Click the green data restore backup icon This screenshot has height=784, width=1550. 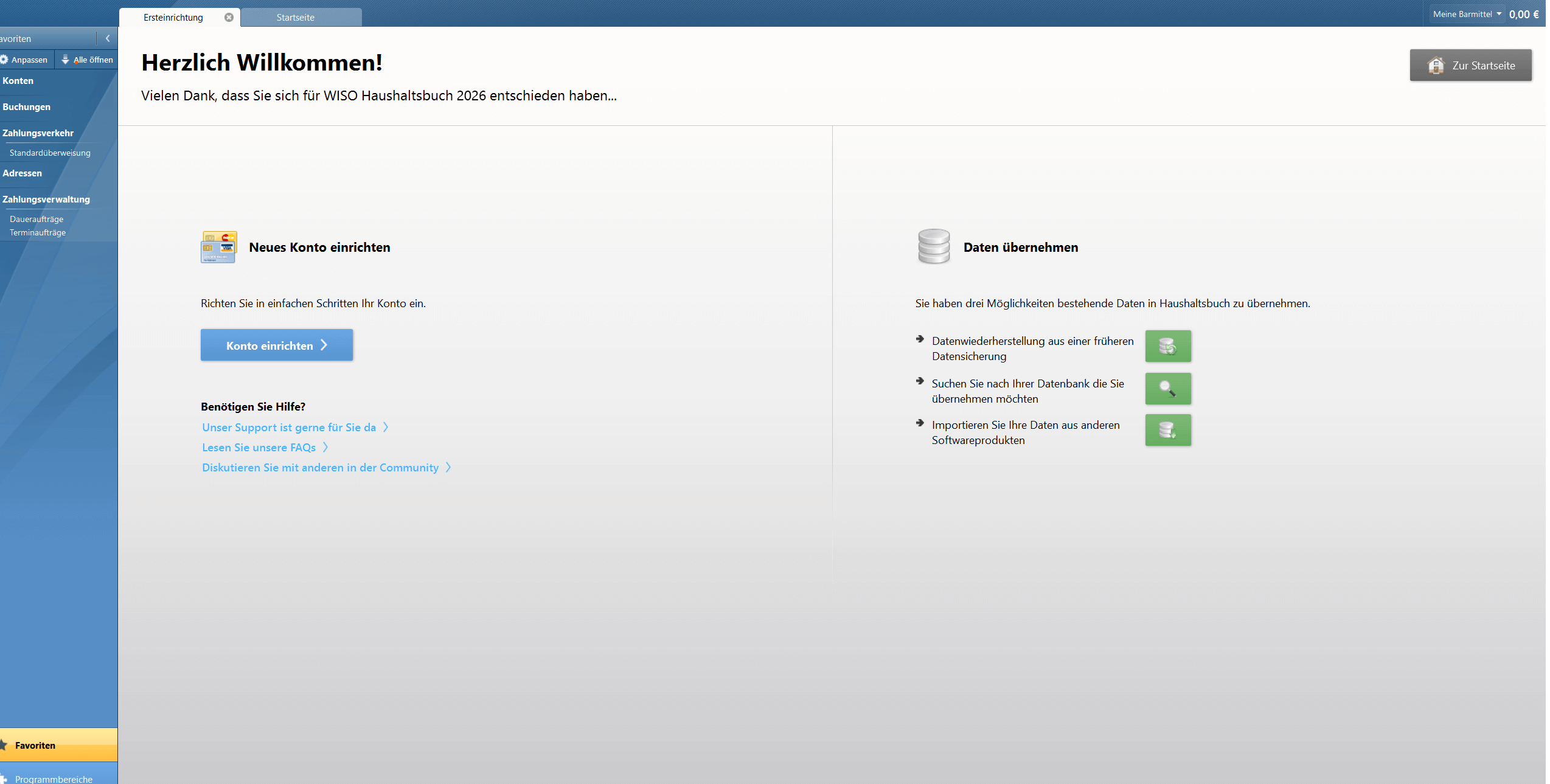[x=1167, y=346]
